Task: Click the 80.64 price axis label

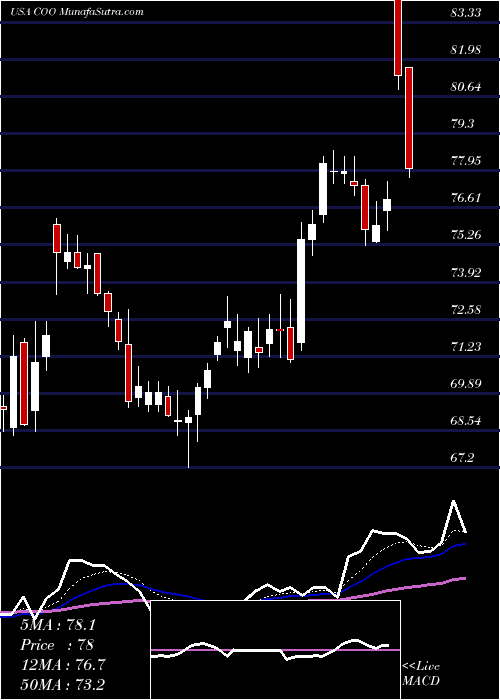Action: click(466, 87)
